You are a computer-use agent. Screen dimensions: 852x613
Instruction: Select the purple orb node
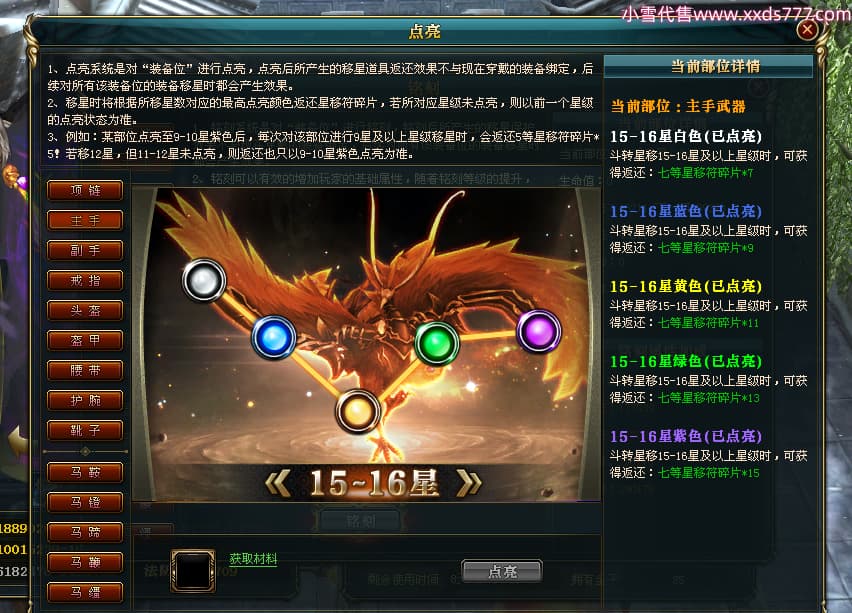538,331
